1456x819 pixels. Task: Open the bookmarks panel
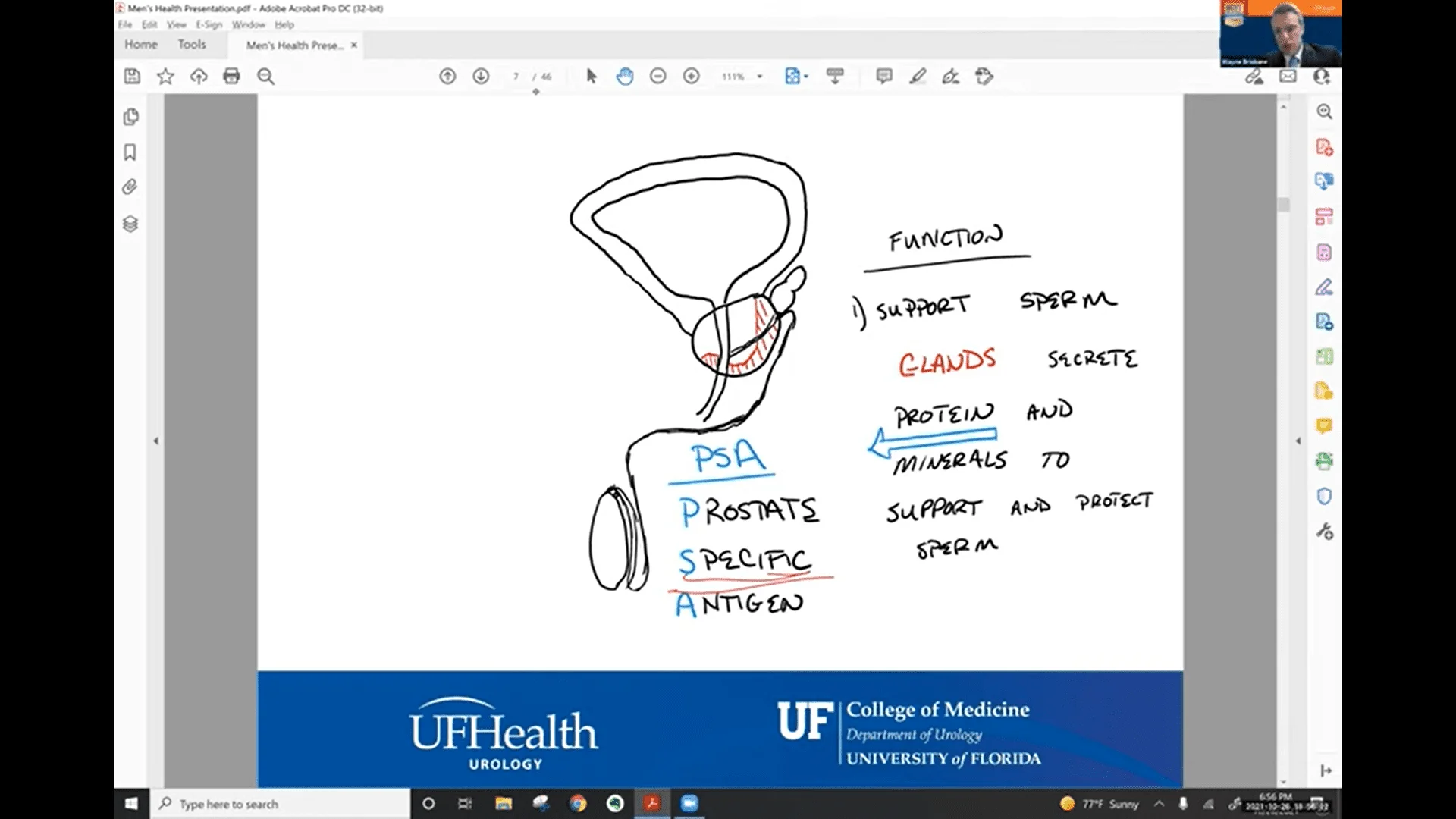click(x=130, y=152)
